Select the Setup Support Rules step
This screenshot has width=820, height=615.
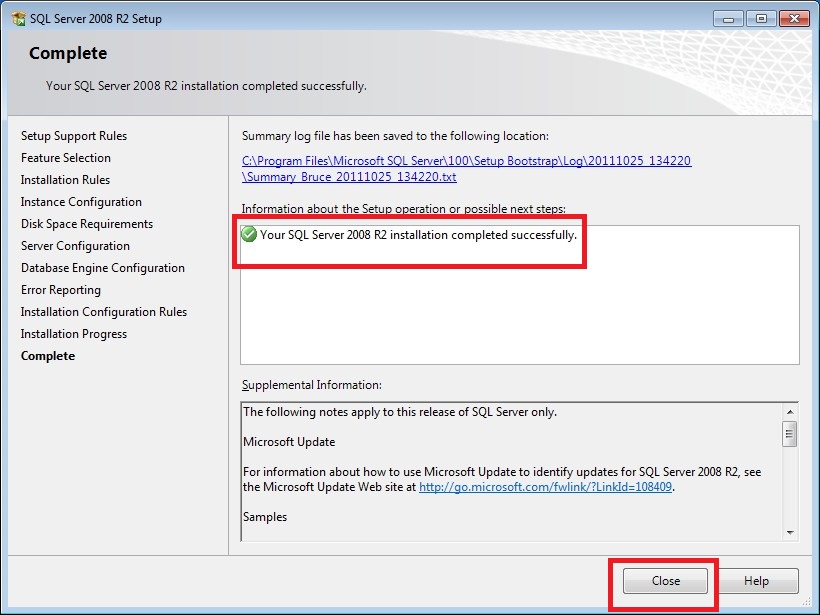[x=74, y=136]
